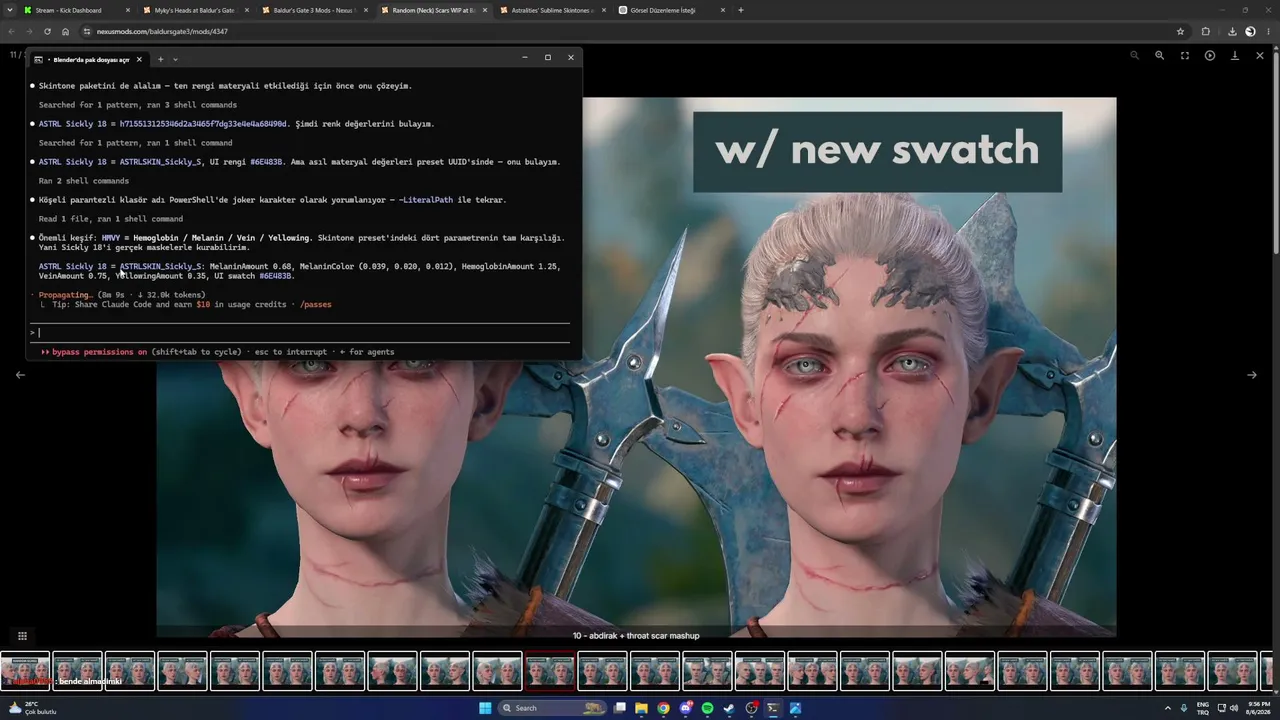Open the Windows Start menu
This screenshot has height=720, width=1280.
(x=485, y=708)
